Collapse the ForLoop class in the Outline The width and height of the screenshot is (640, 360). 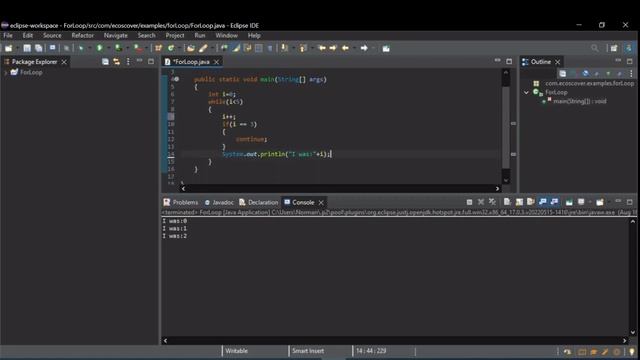(526, 93)
